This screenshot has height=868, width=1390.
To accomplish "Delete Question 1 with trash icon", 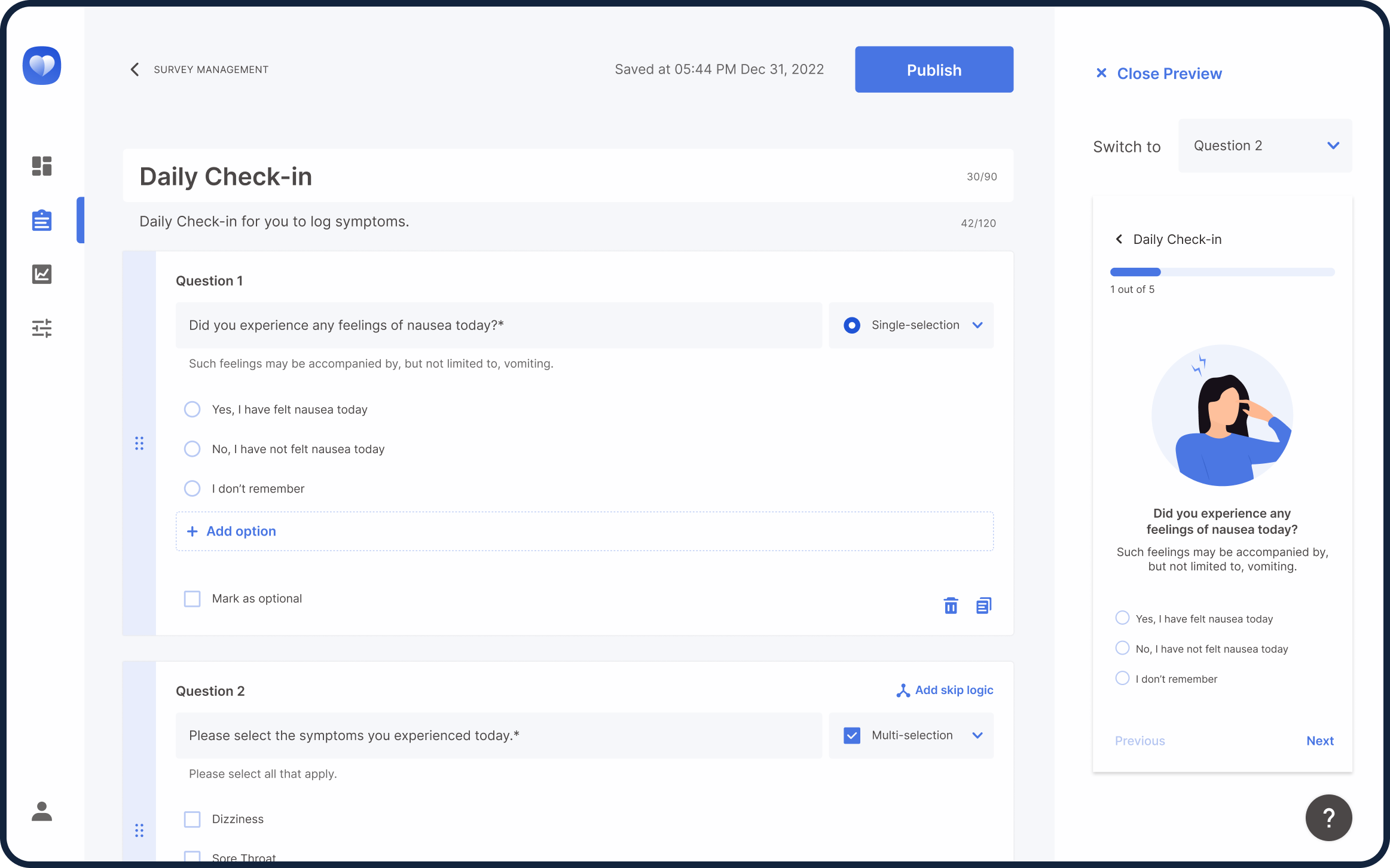I will (951, 606).
